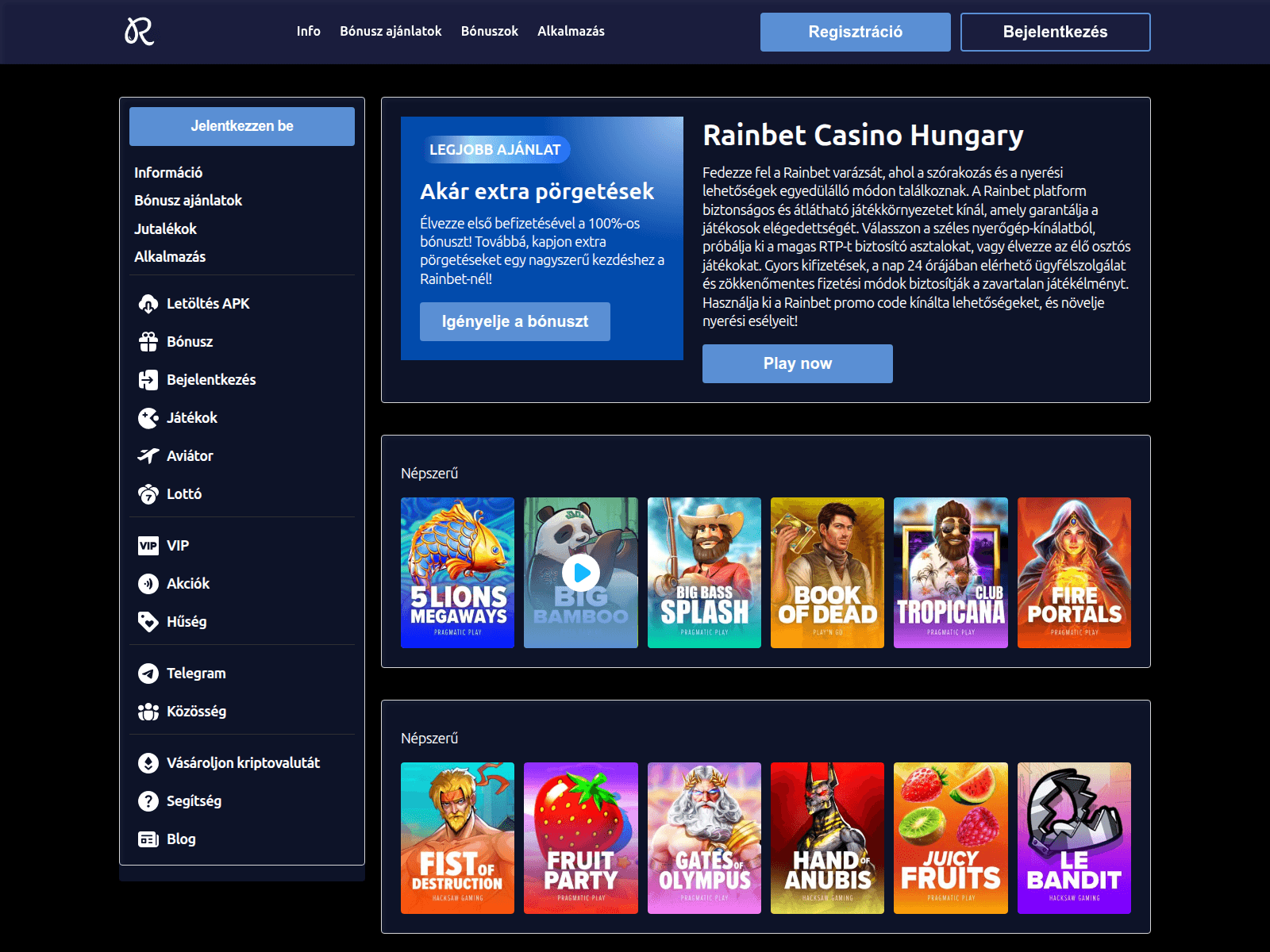Click the Segítség question mark icon
Image resolution: width=1270 pixels, height=952 pixels.
click(148, 801)
